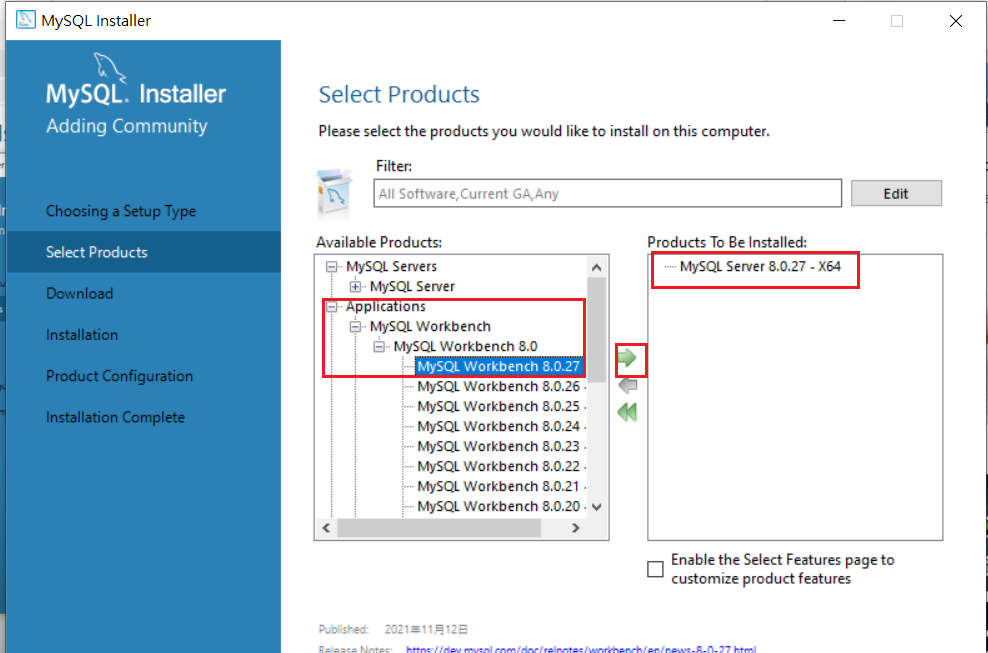Click the horizontal scrollbar left arrow
This screenshot has height=653, width=988.
coord(326,528)
